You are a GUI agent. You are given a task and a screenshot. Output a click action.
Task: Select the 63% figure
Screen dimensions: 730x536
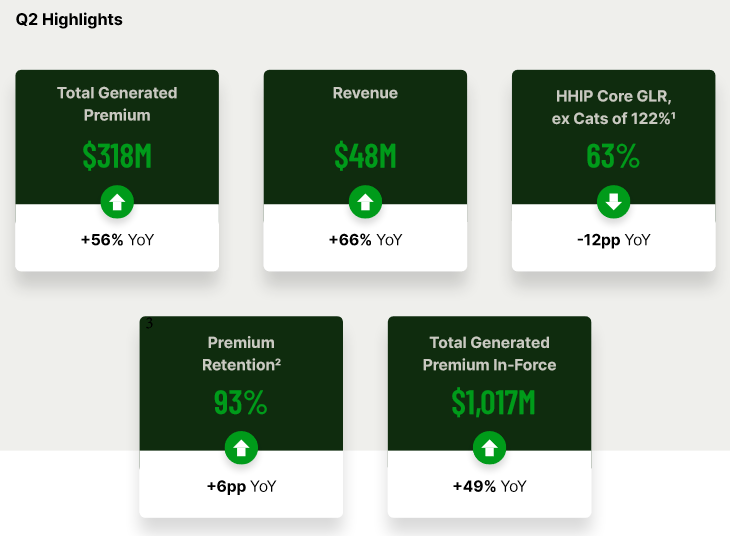pos(613,156)
